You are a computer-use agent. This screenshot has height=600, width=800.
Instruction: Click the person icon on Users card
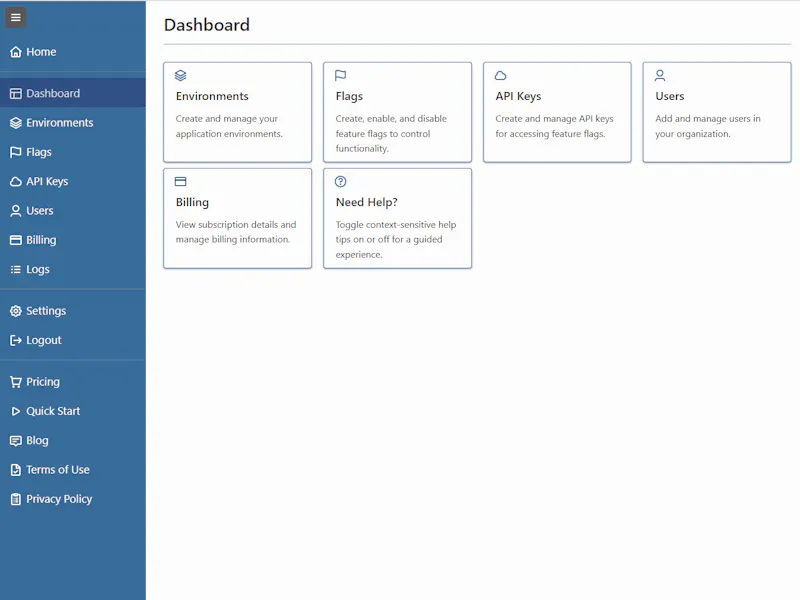tap(660, 76)
